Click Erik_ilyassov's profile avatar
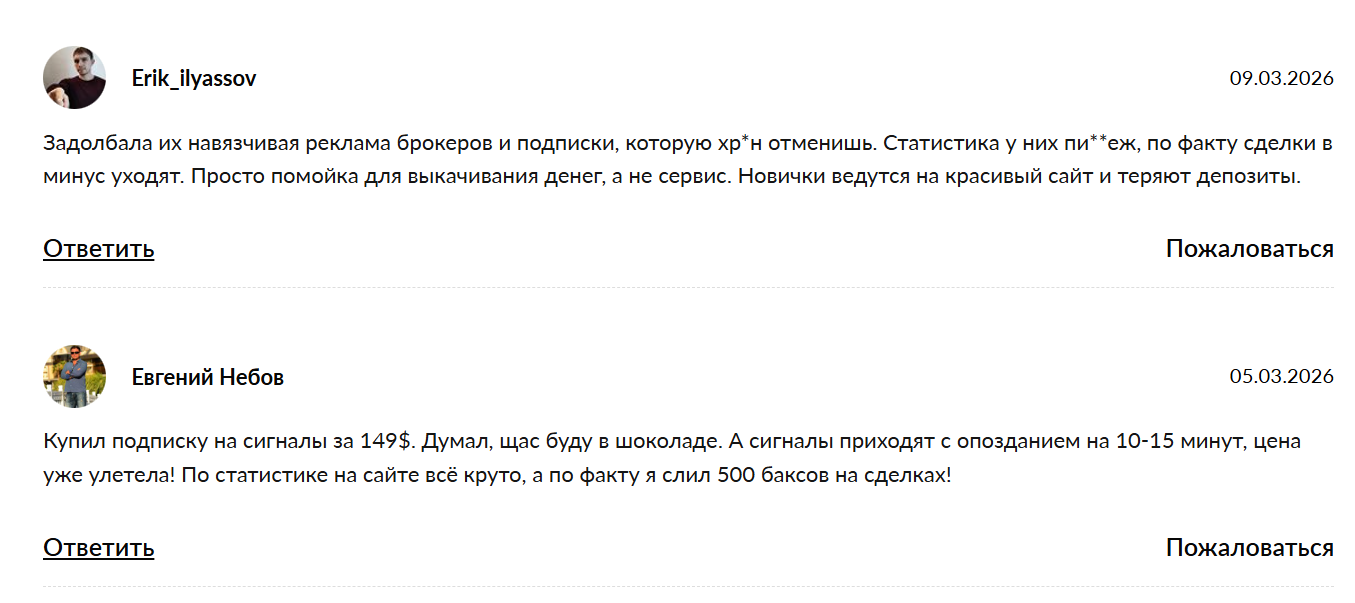 (x=75, y=78)
